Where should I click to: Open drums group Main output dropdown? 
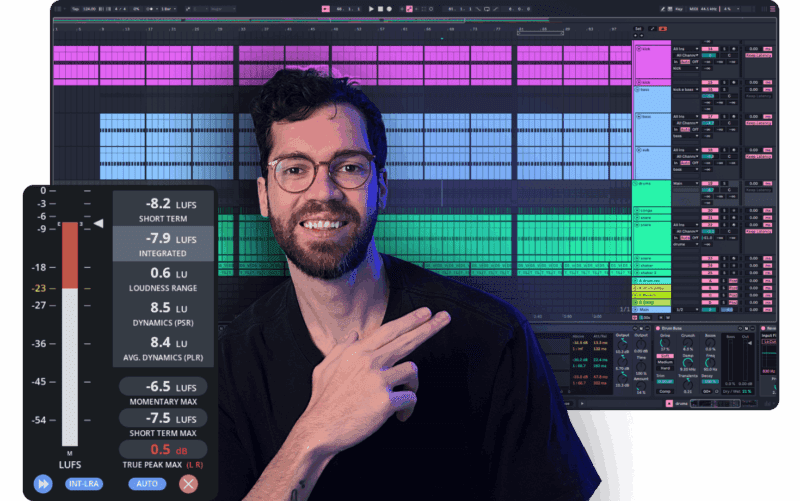click(x=685, y=184)
